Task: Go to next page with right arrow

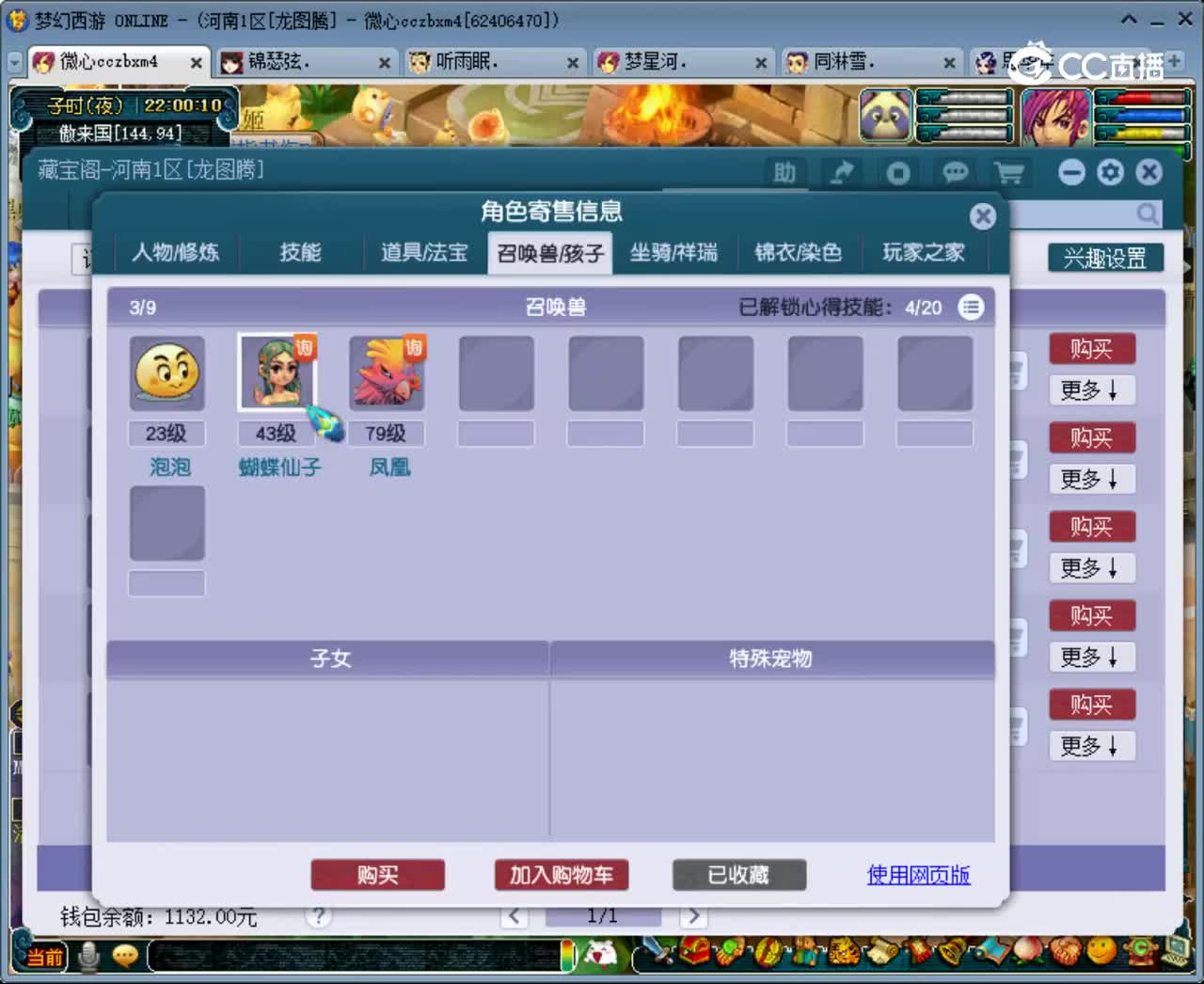Action: pos(693,915)
